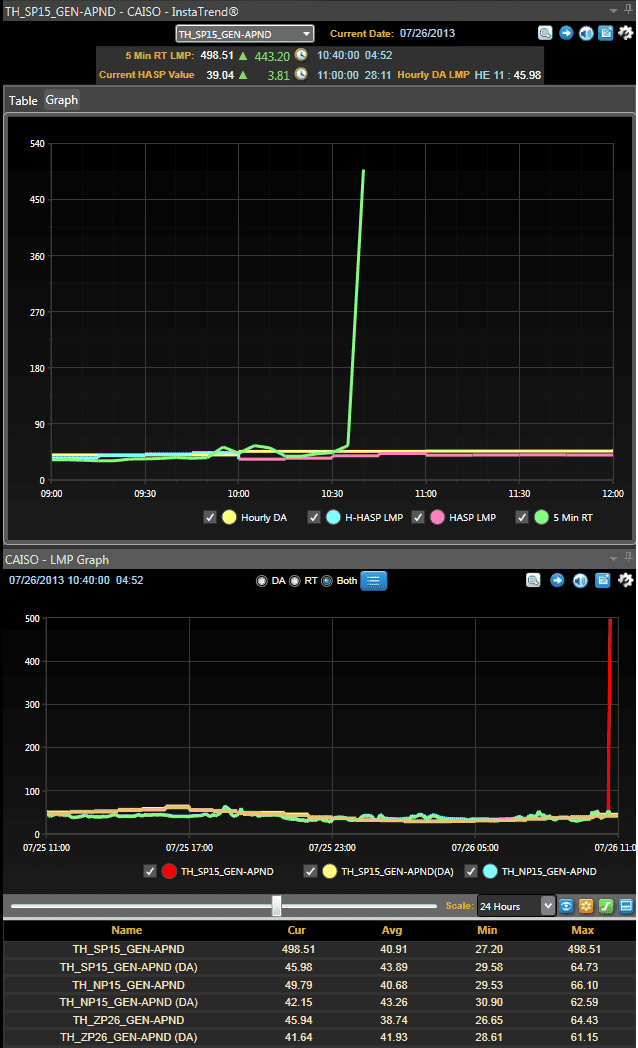638x1048 pixels.
Task: Open the InstaTrend panel title dropdown arrow
Action: pos(613,11)
